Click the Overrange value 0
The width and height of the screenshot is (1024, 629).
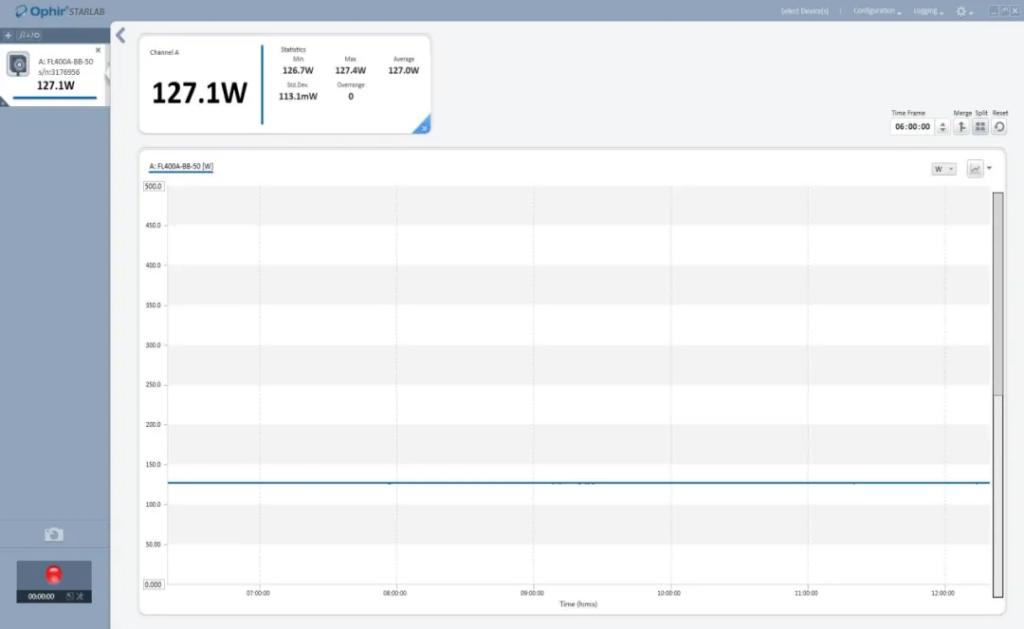[351, 97]
